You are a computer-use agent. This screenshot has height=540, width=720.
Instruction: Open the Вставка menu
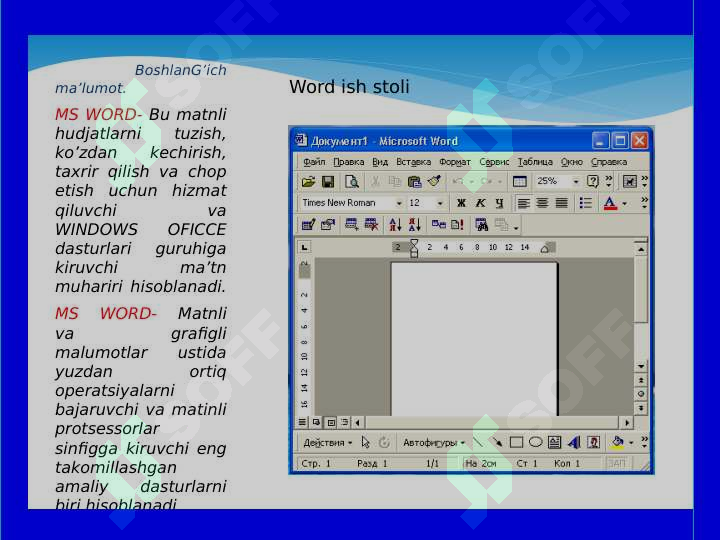coord(413,162)
